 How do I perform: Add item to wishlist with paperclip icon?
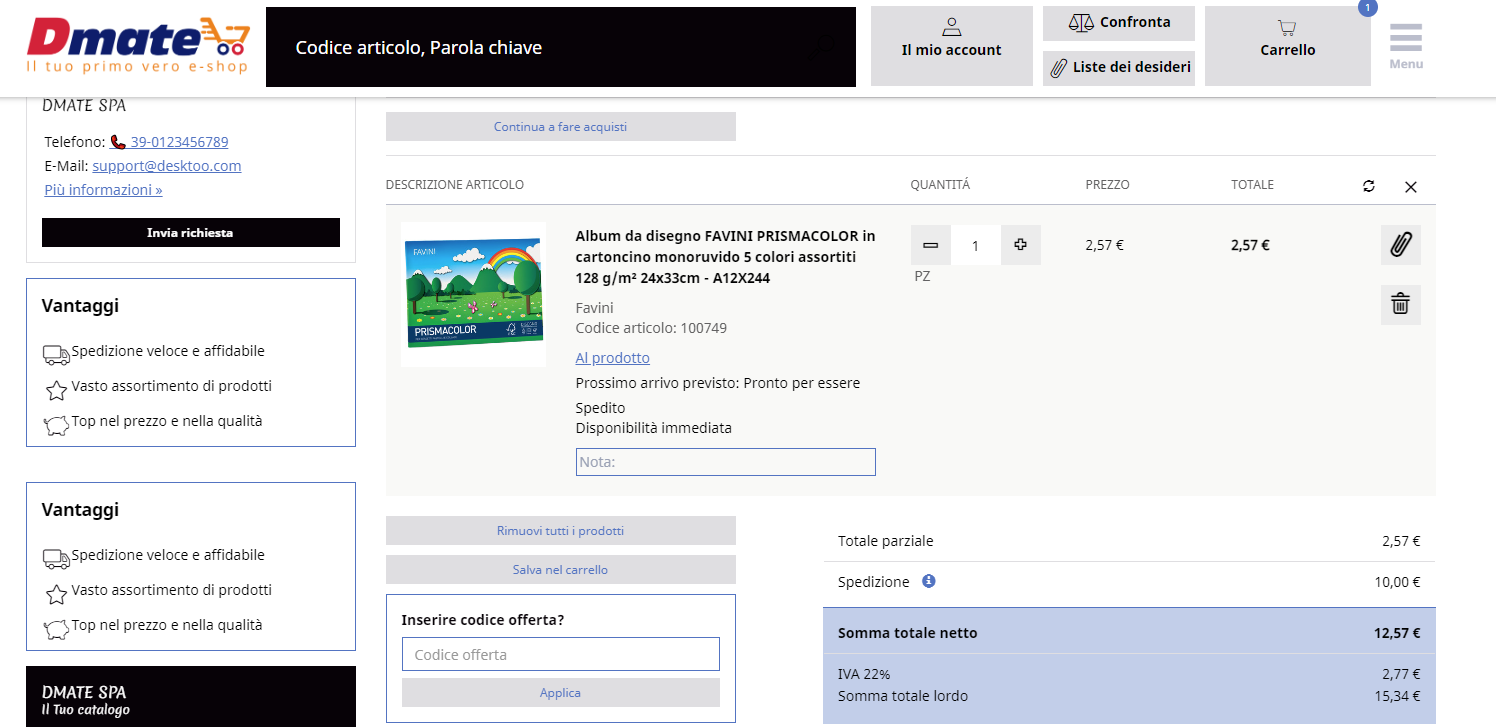click(1401, 245)
